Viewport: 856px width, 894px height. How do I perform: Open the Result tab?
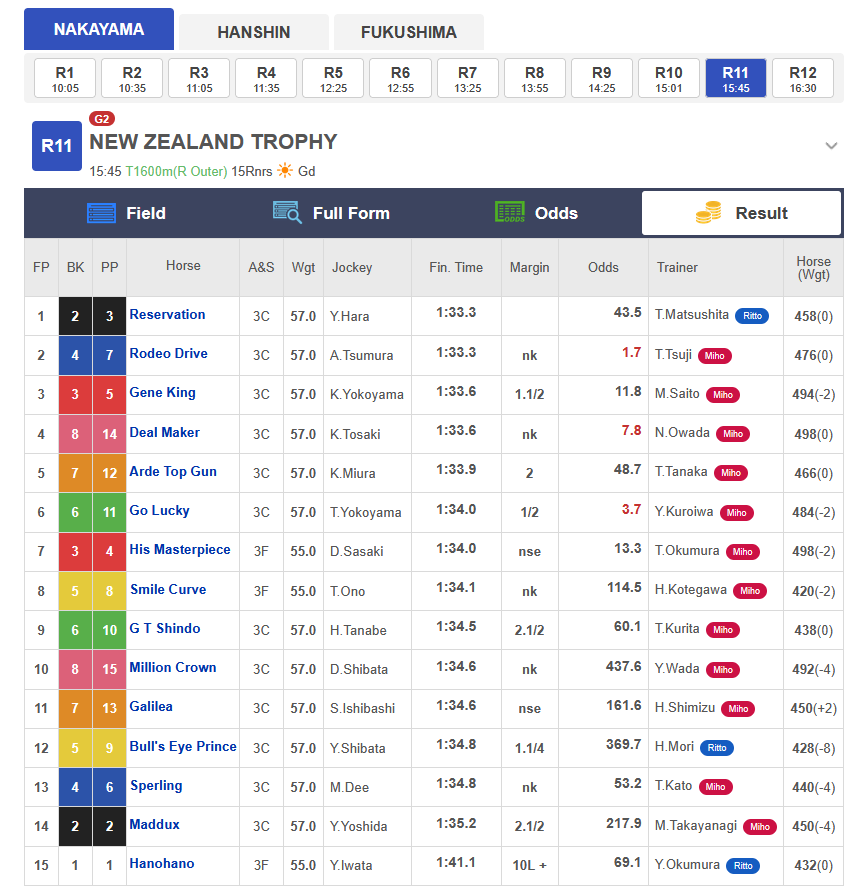(741, 213)
